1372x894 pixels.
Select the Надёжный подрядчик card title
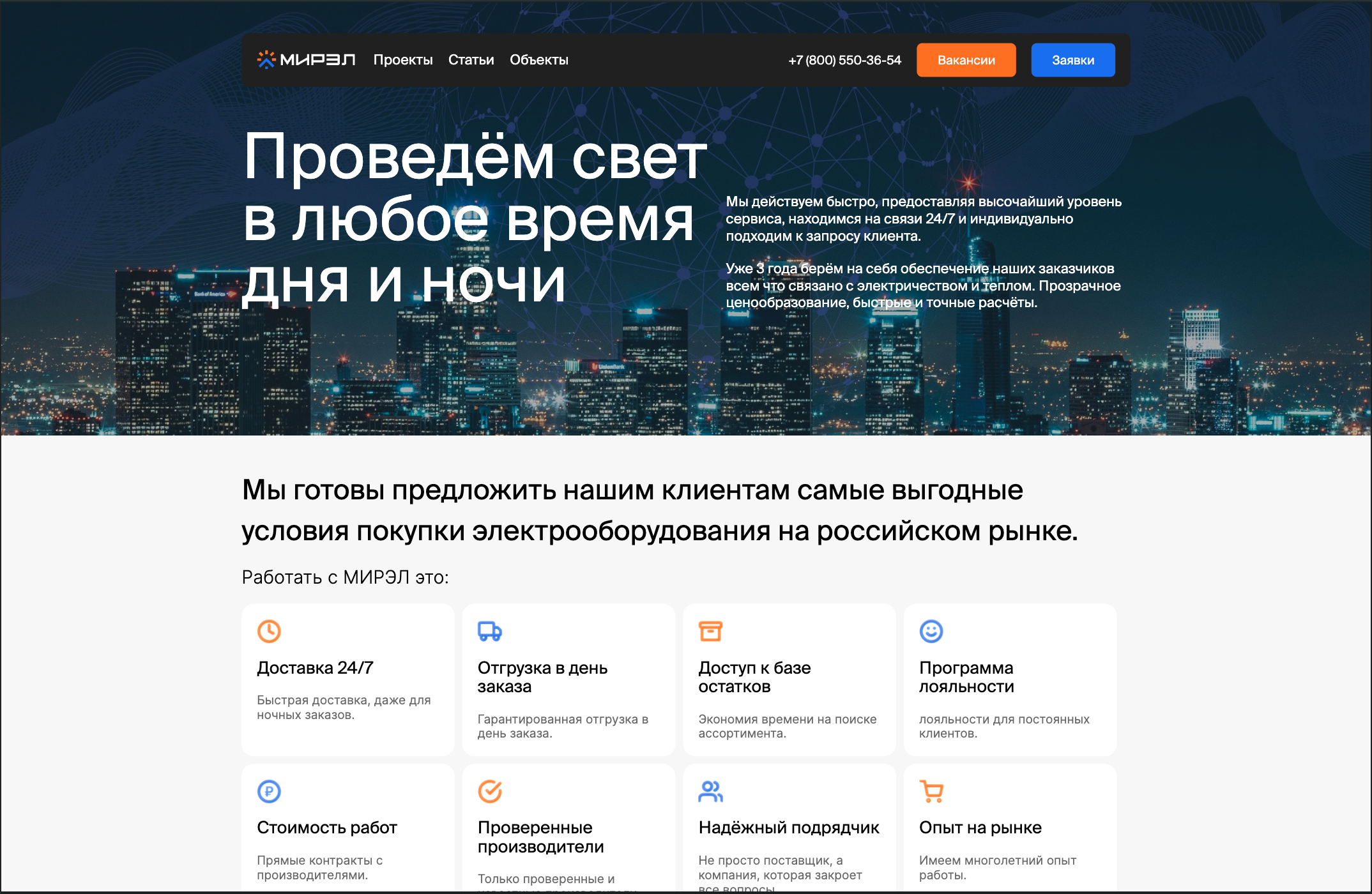point(789,828)
